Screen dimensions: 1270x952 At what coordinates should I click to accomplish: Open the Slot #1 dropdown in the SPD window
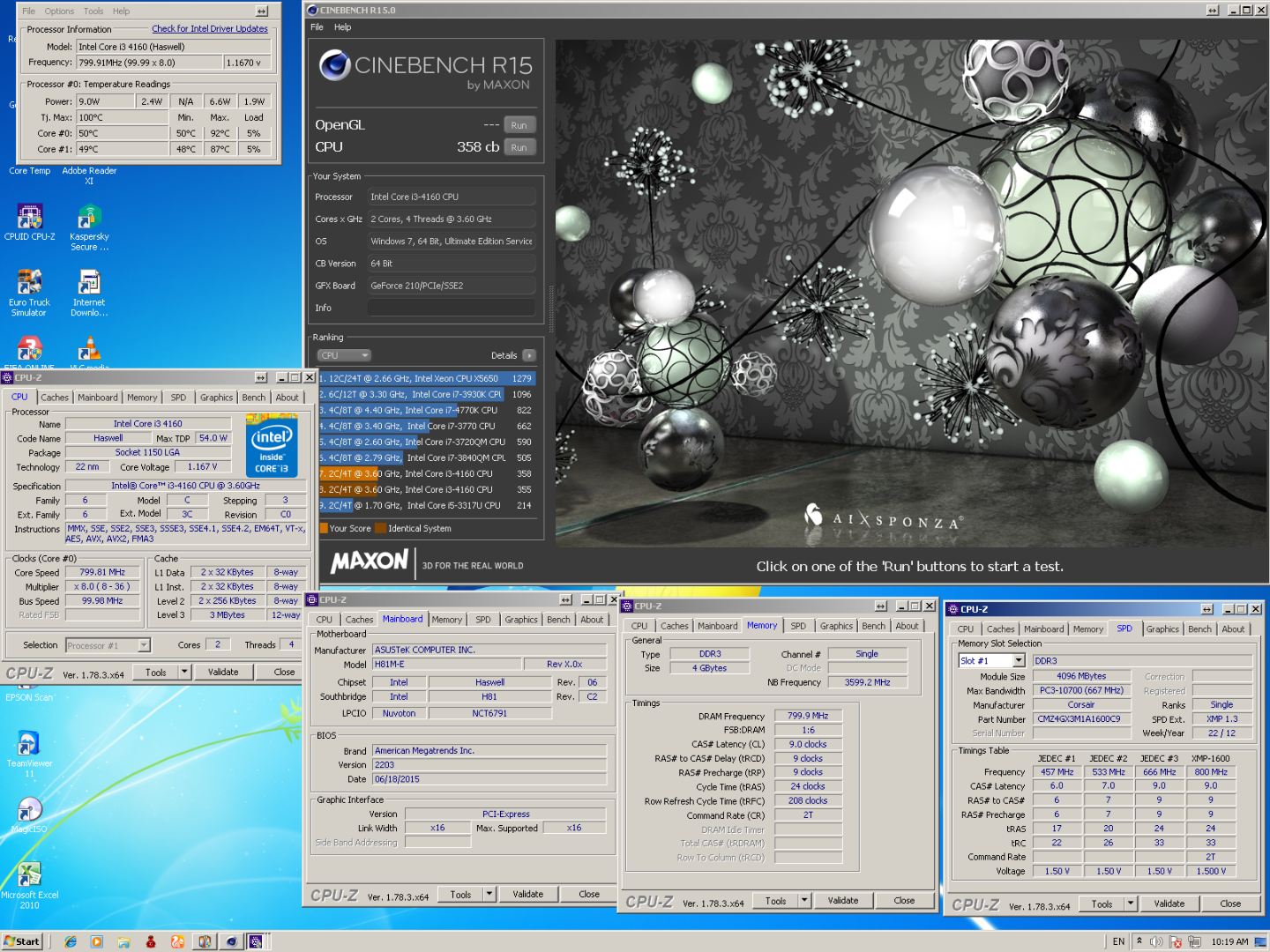(x=1019, y=660)
